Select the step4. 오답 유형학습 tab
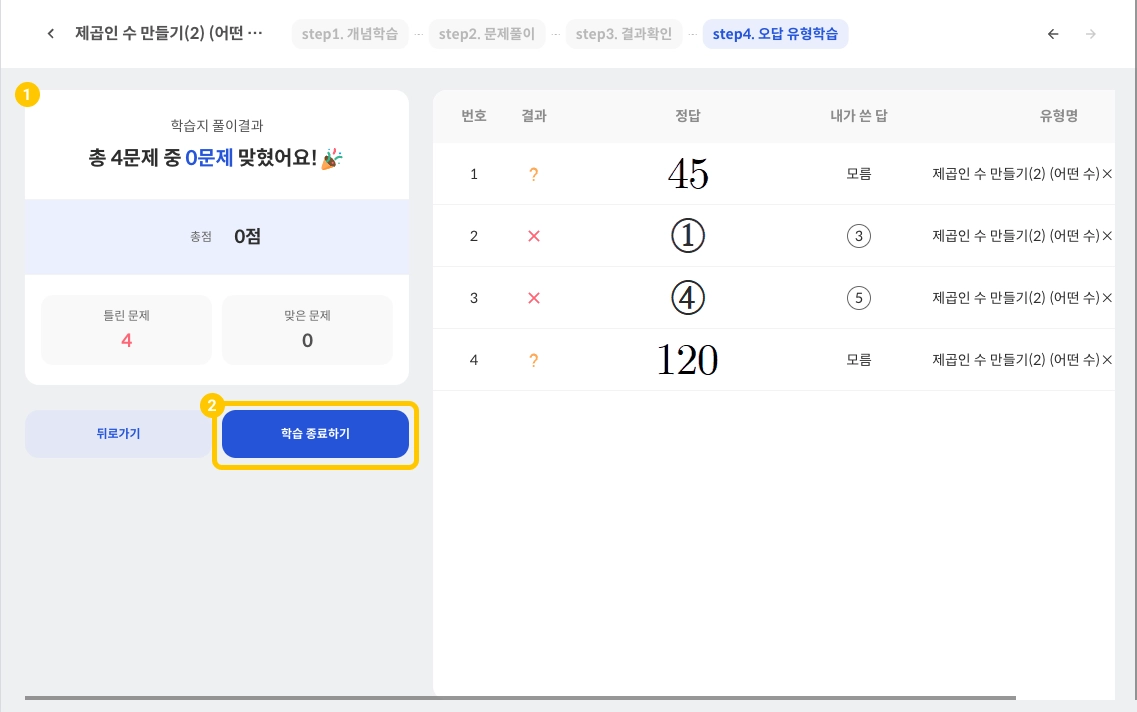Viewport: 1137px width, 712px height. pos(775,34)
